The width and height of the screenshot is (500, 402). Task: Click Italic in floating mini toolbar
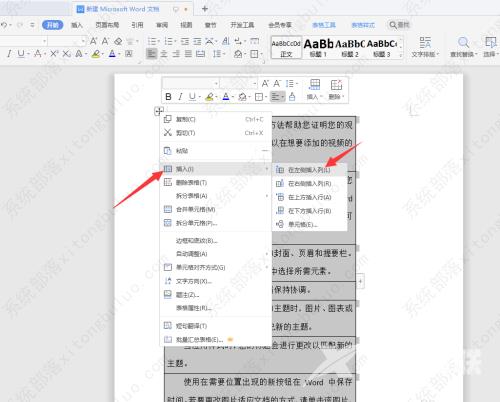180,97
